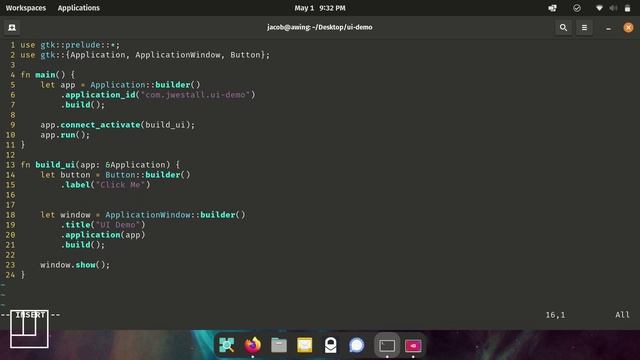Click "app.connect_activate(build_ui);" line

click(118, 125)
